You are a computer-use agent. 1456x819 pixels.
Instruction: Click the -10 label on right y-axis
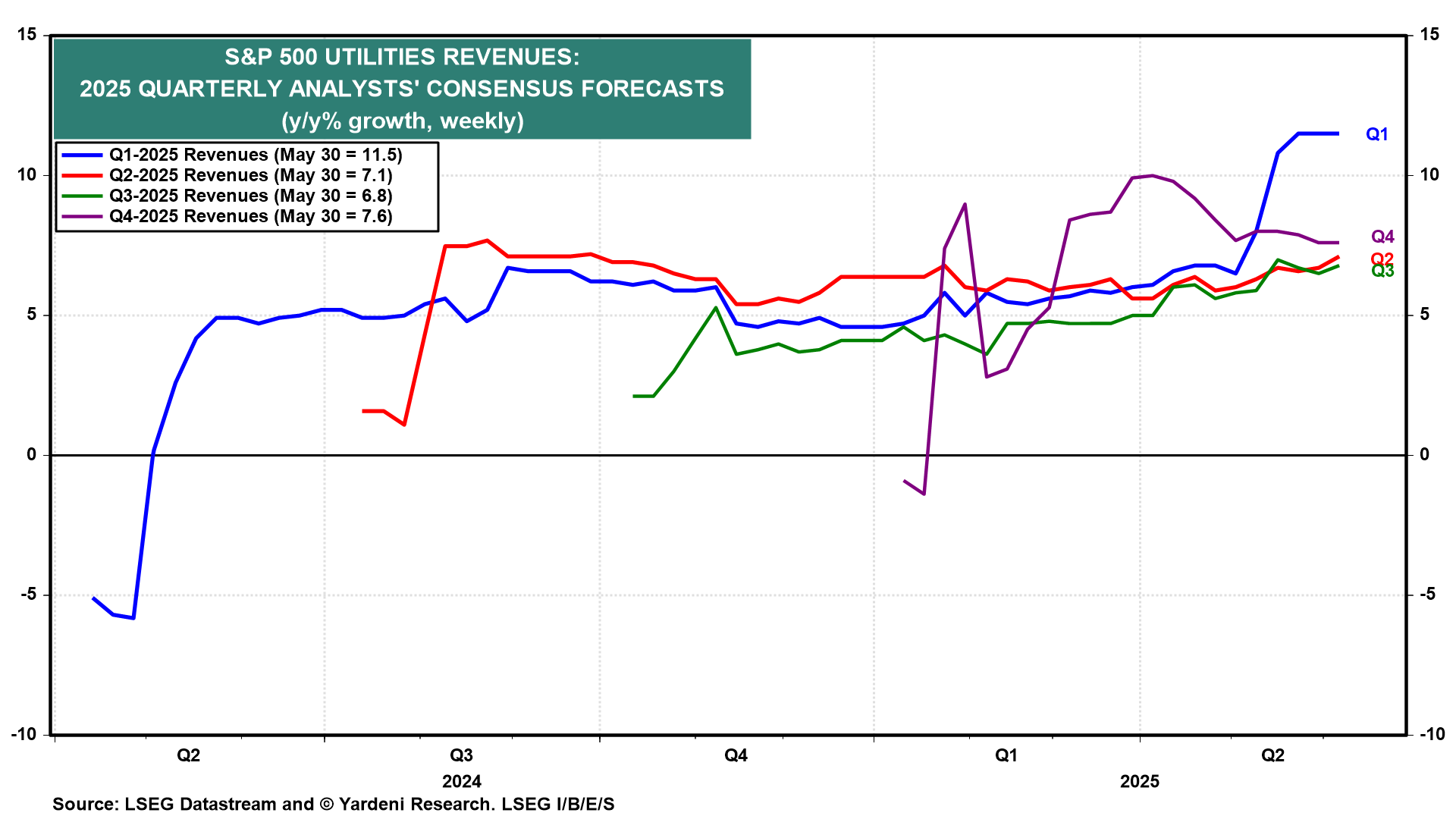pyautogui.click(x=1432, y=734)
